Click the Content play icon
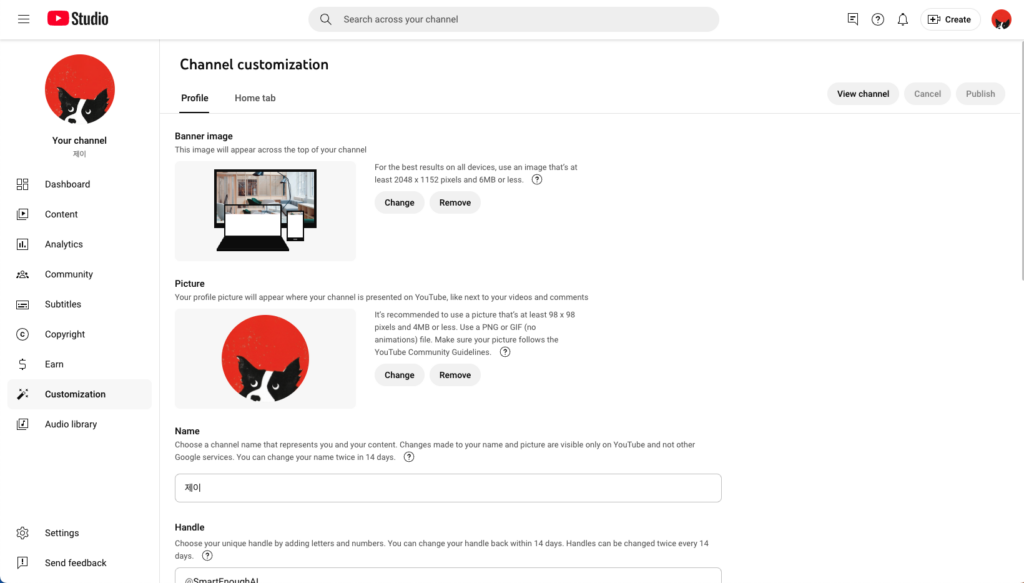1024x583 pixels. [22, 214]
